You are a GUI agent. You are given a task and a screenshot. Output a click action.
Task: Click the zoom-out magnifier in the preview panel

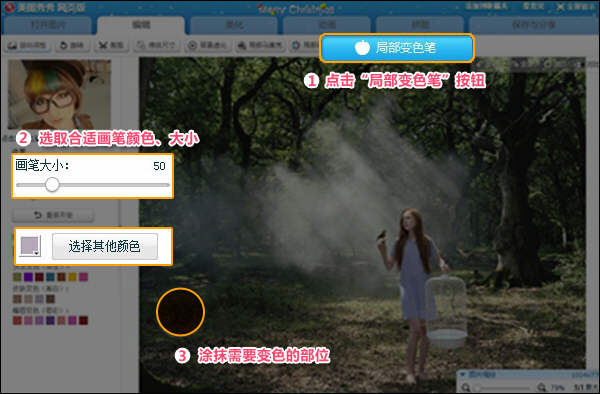[x=466, y=387]
